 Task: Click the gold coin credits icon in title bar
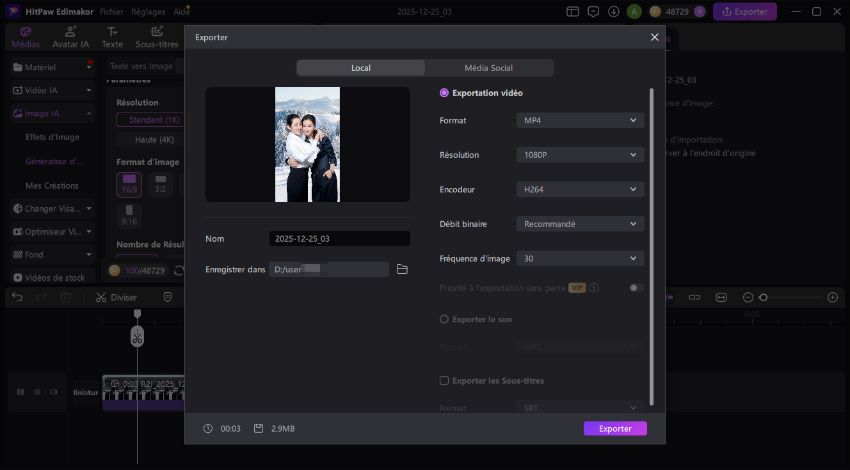tap(655, 11)
